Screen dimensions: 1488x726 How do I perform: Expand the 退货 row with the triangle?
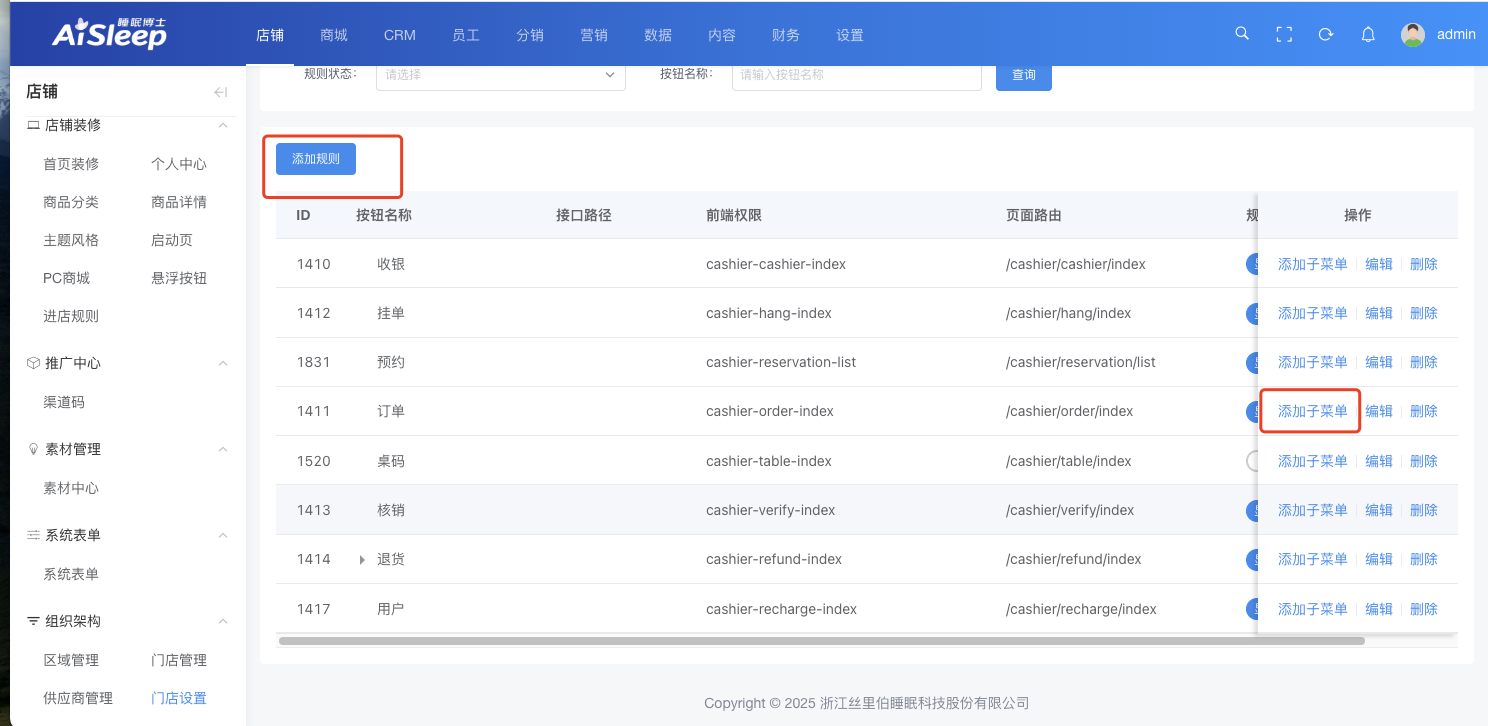coord(363,560)
